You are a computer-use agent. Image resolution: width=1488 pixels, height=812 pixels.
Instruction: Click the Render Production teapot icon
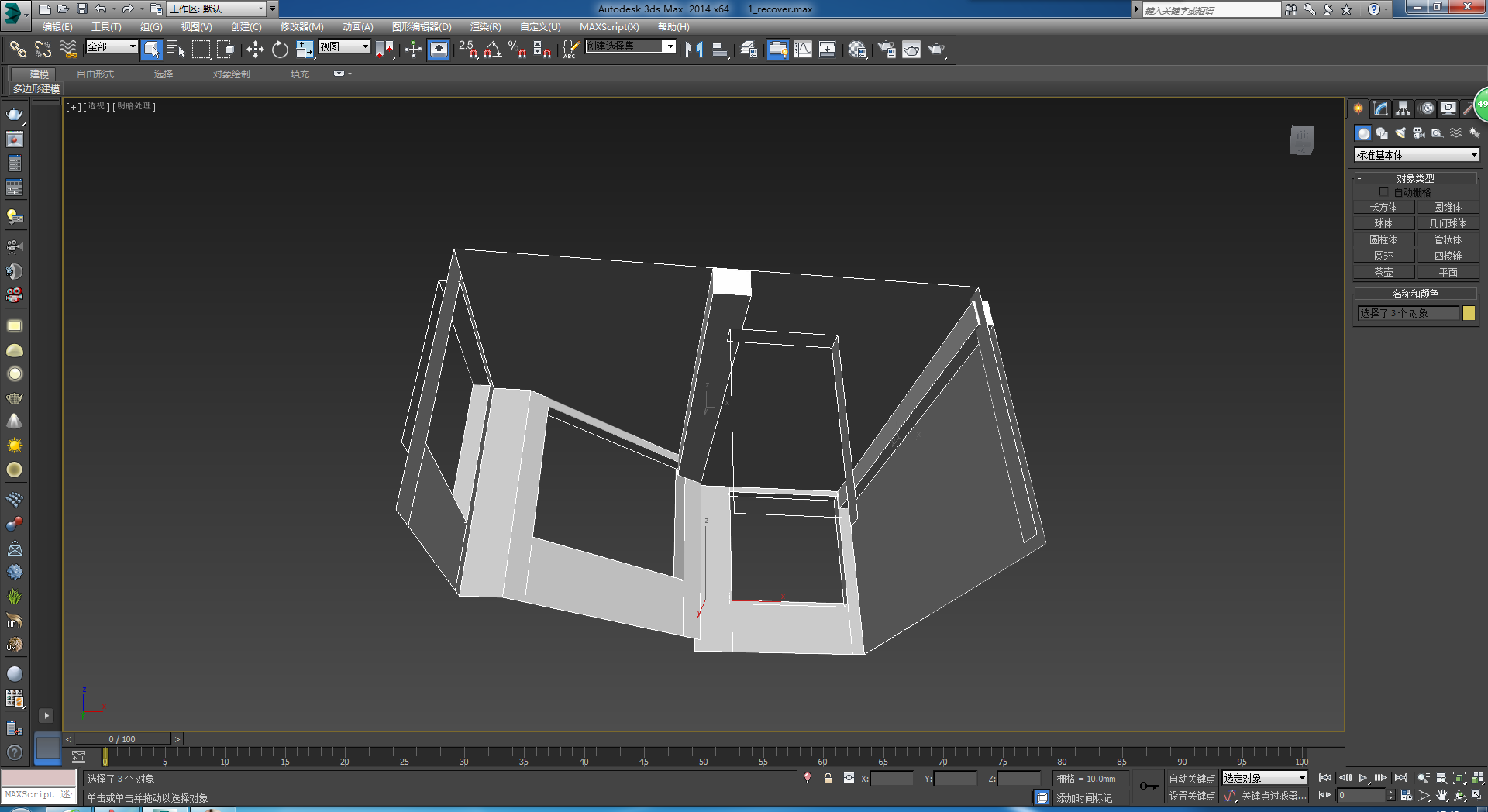pos(936,50)
